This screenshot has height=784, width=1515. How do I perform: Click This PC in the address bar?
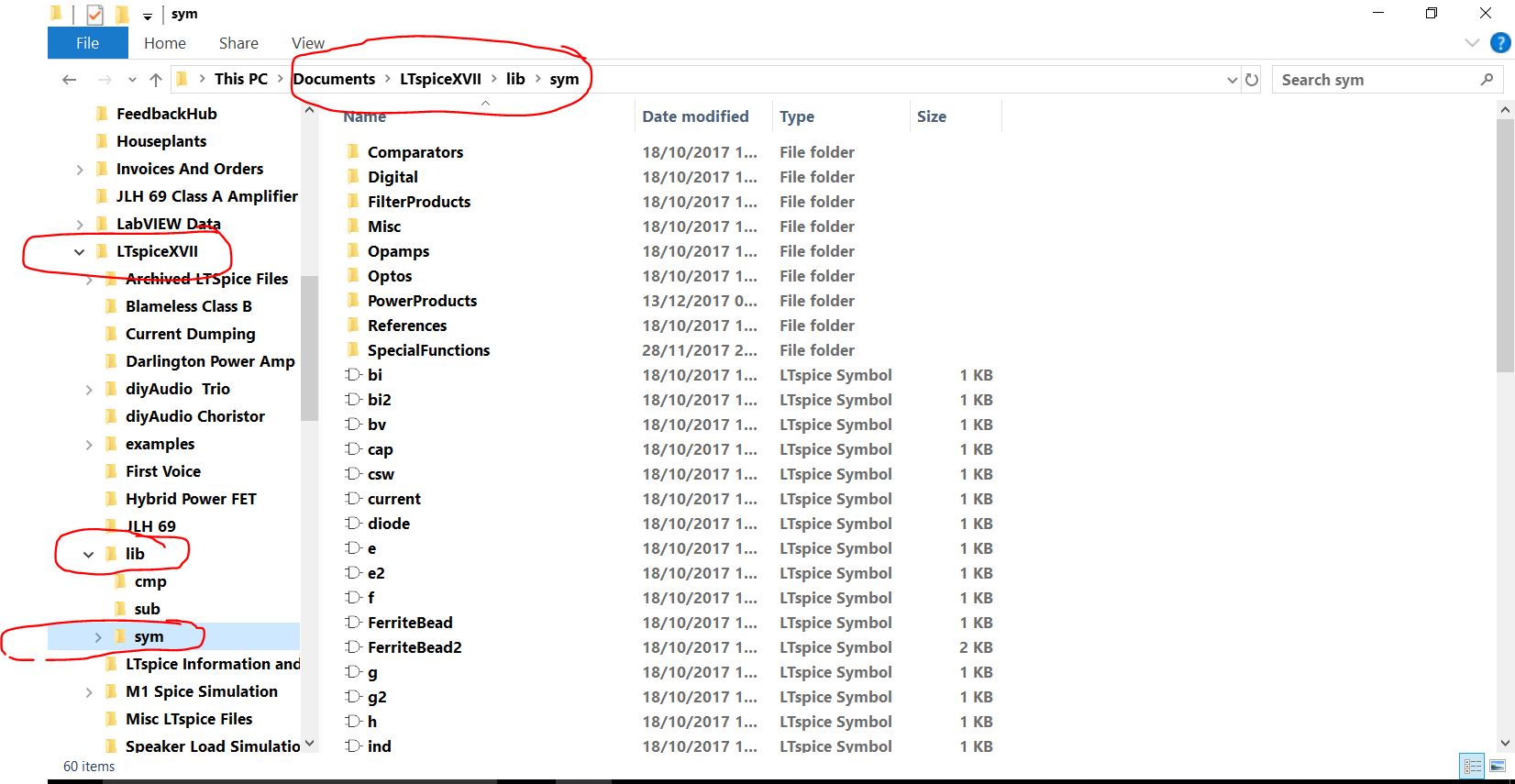coord(241,79)
